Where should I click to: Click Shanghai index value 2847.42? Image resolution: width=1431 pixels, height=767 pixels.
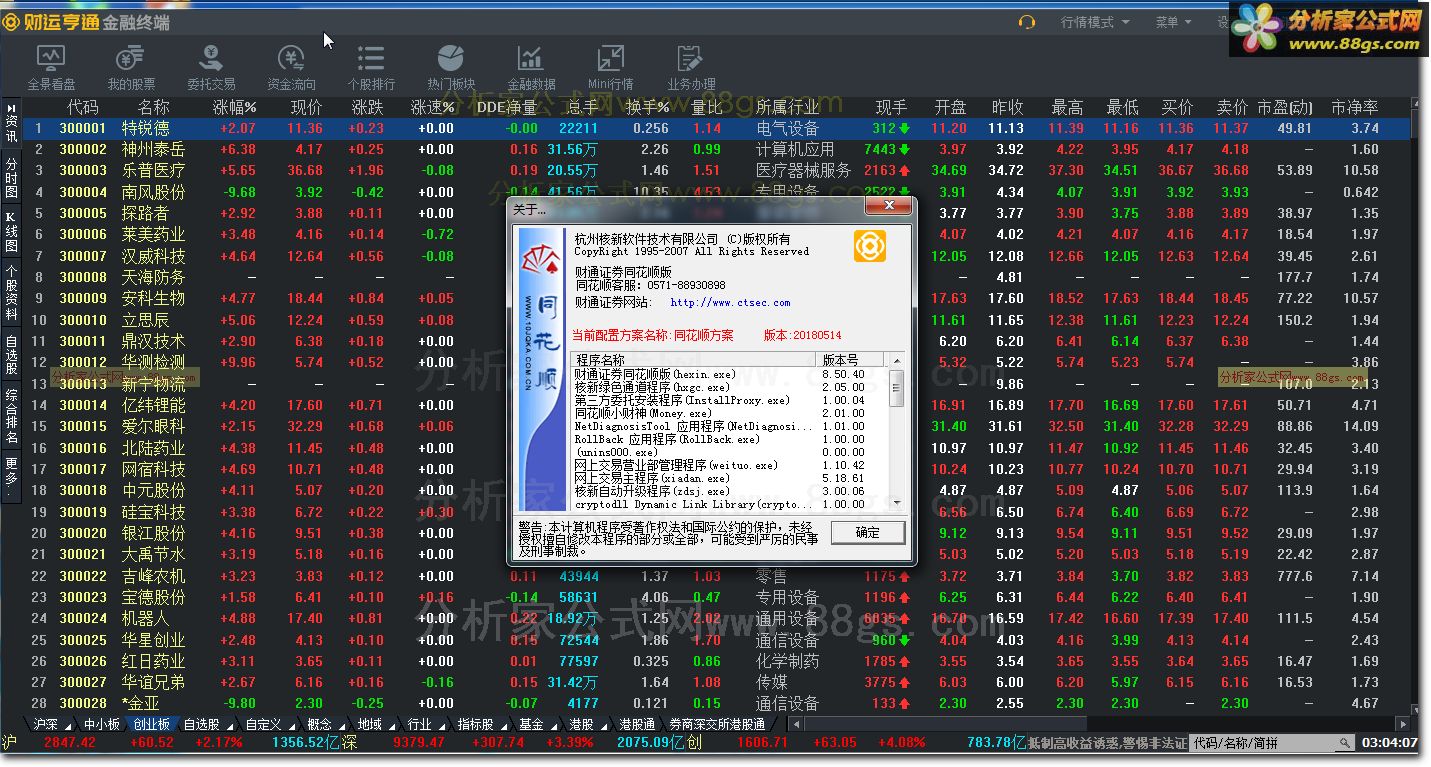click(70, 743)
